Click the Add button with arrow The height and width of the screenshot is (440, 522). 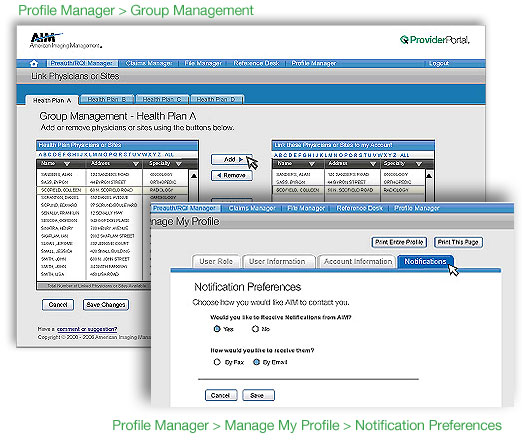[x=232, y=159]
